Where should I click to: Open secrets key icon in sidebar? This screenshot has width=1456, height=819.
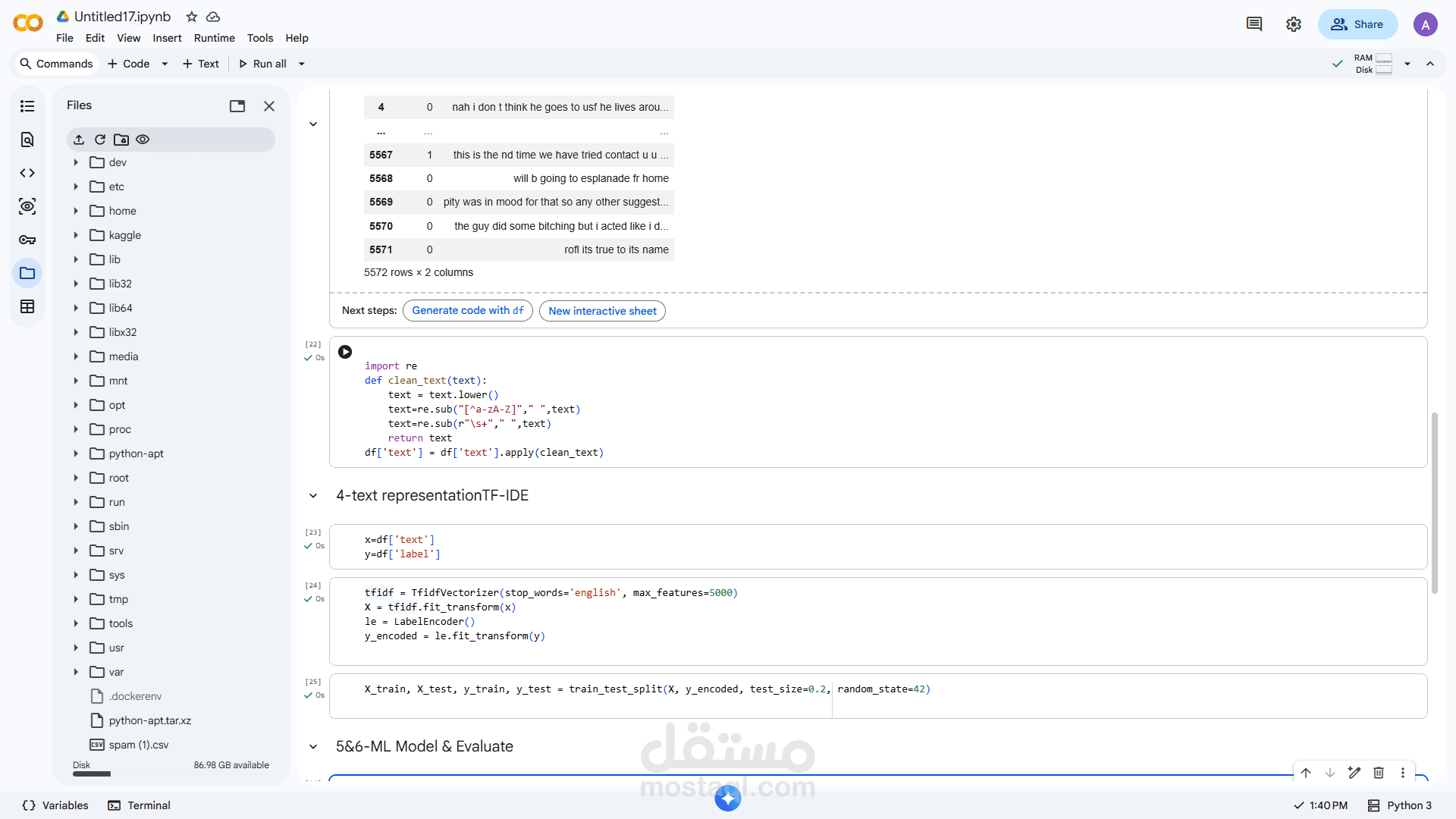pos(27,240)
